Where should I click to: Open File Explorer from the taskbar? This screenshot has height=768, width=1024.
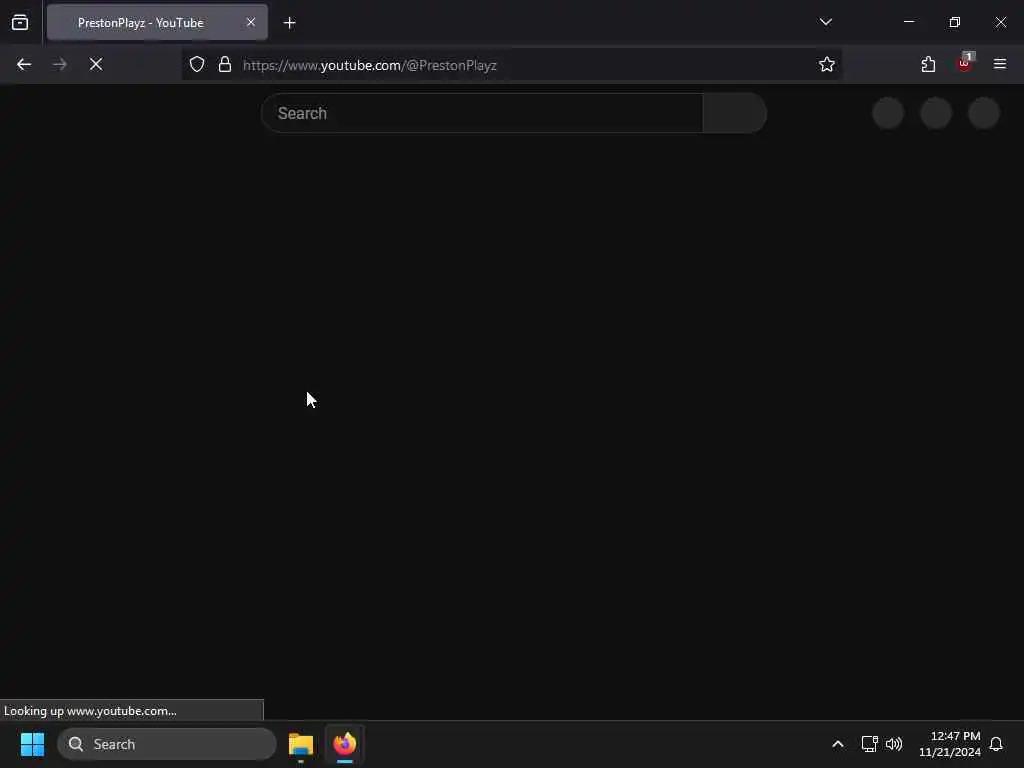[x=301, y=744]
